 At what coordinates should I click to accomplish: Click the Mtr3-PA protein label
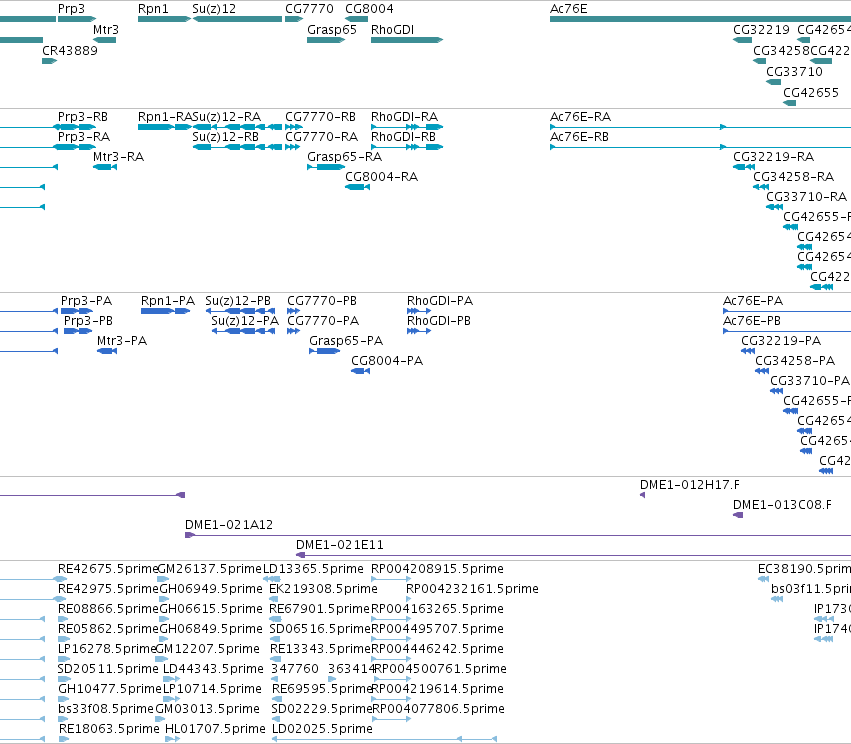pyautogui.click(x=122, y=341)
